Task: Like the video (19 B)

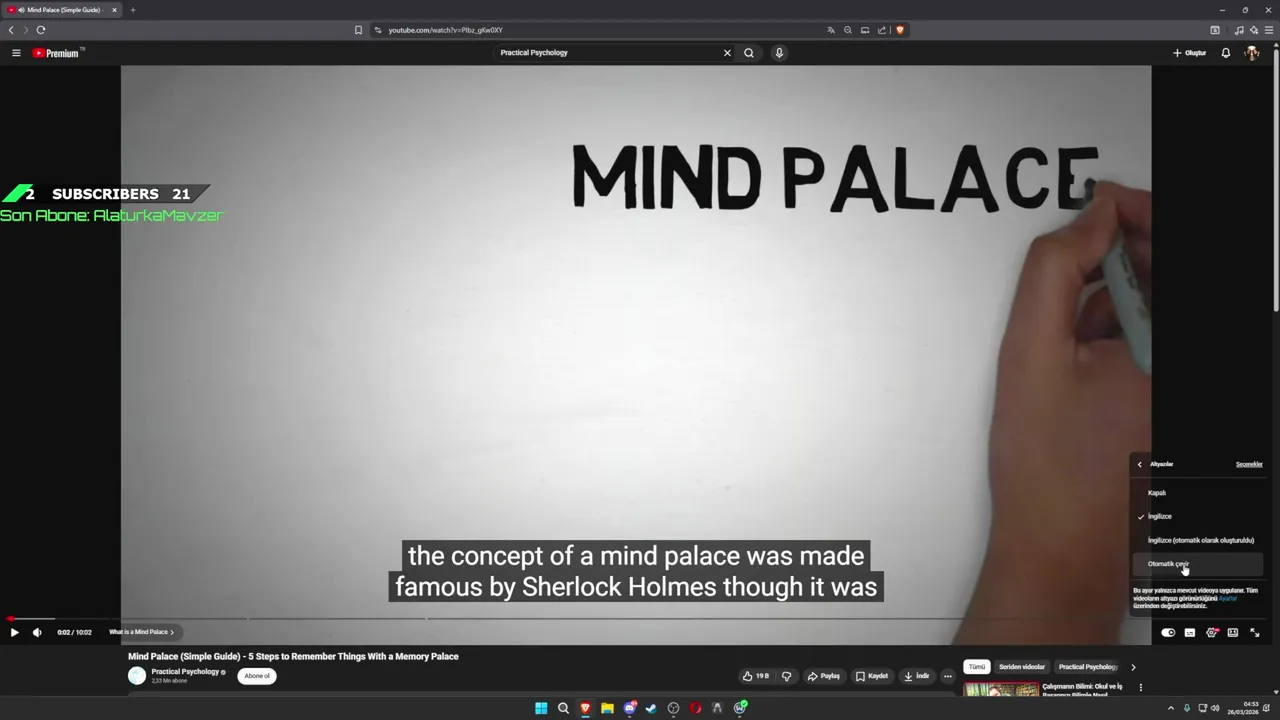Action: point(756,676)
